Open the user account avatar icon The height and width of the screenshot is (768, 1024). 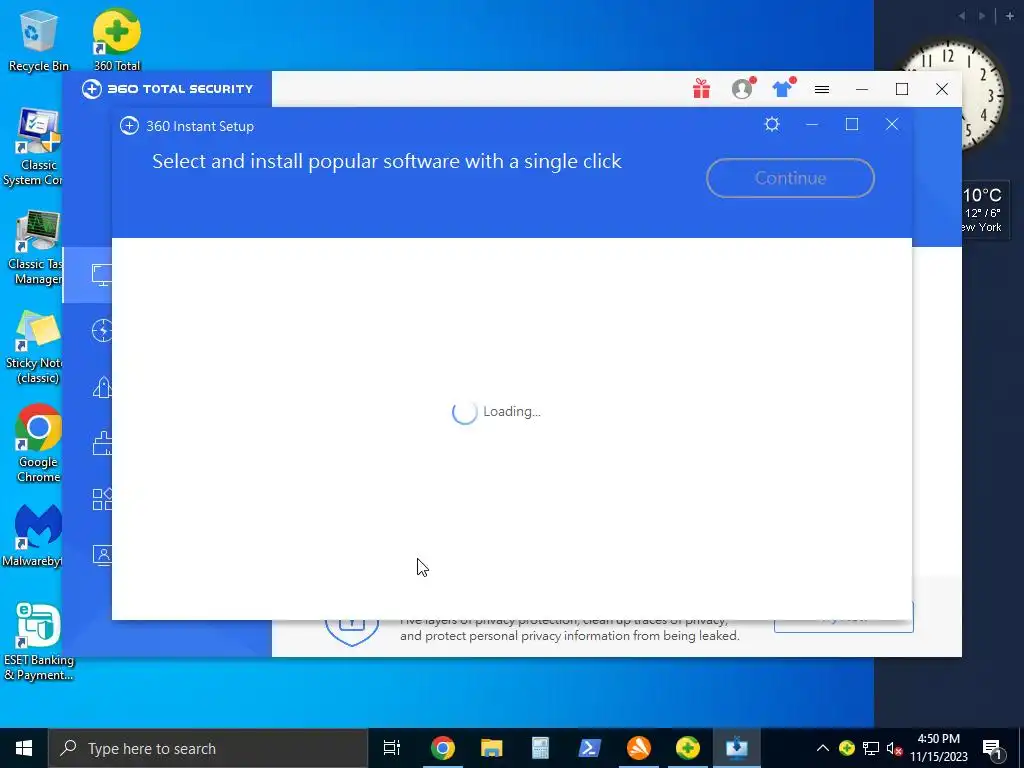point(742,88)
